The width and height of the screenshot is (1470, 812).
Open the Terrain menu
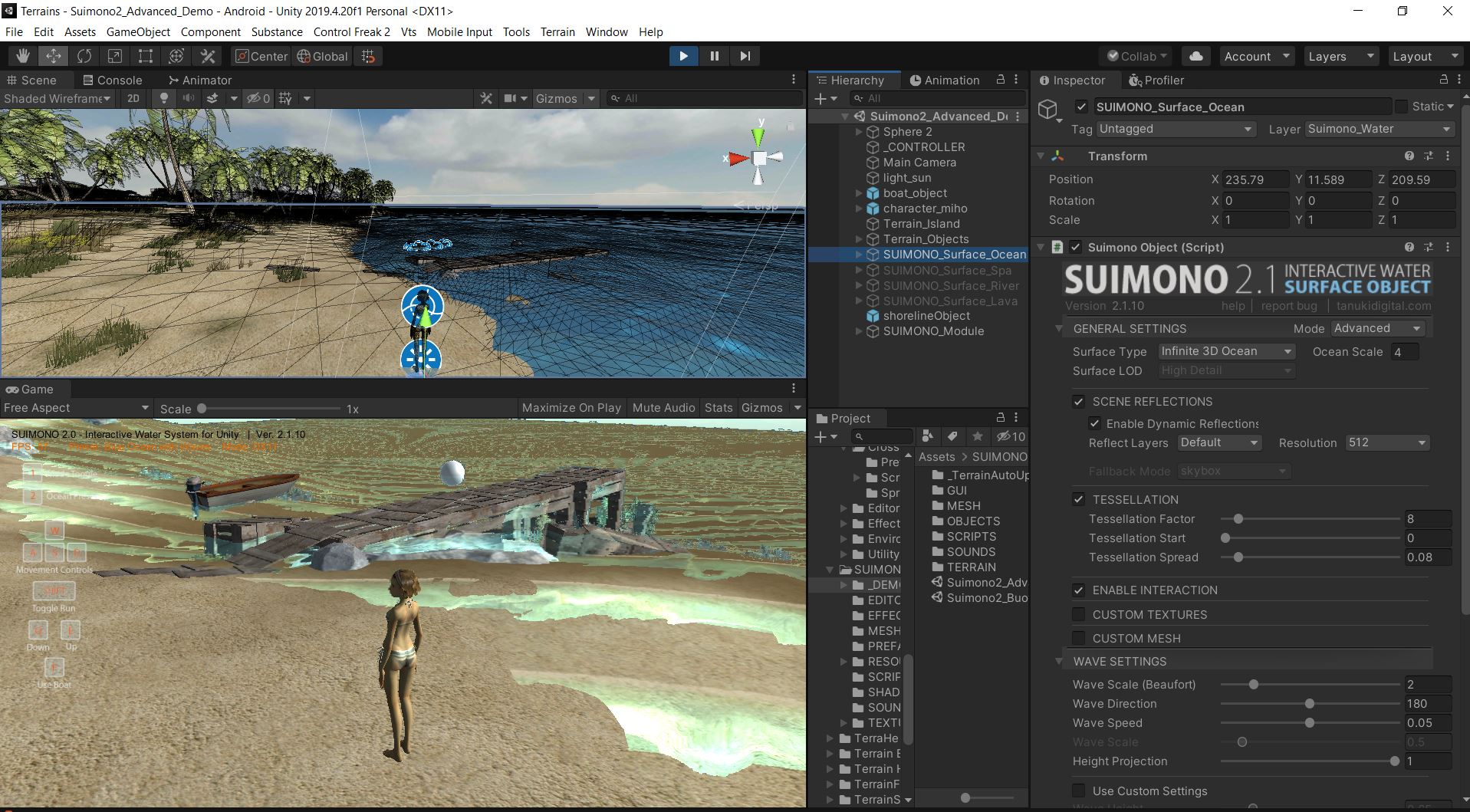pos(557,31)
